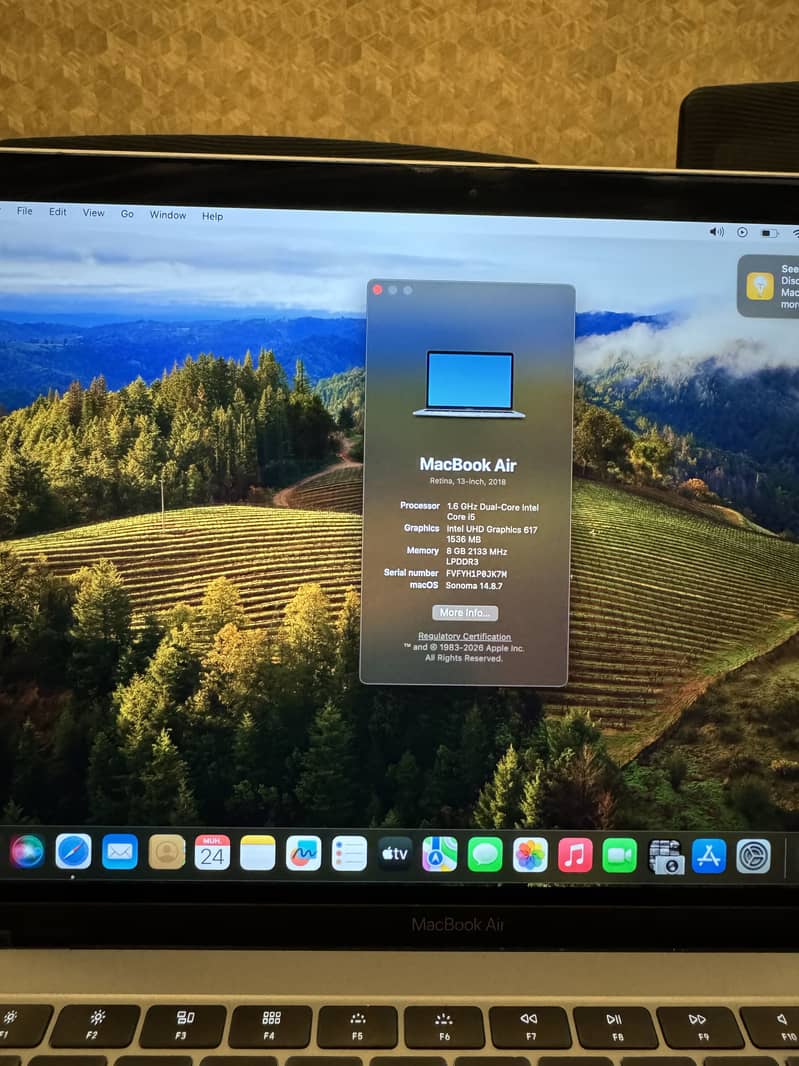The image size is (799, 1066).
Task: Launch Safari browser from the dock
Action: click(x=73, y=851)
